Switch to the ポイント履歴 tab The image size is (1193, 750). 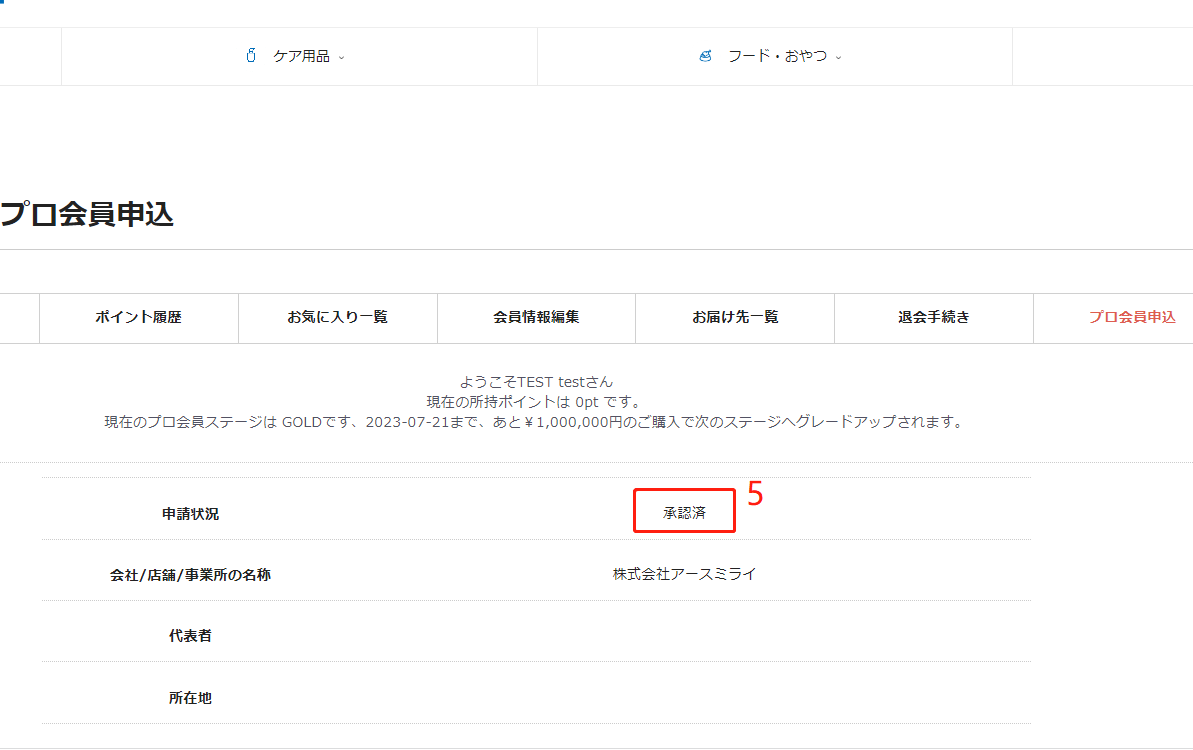pos(139,318)
